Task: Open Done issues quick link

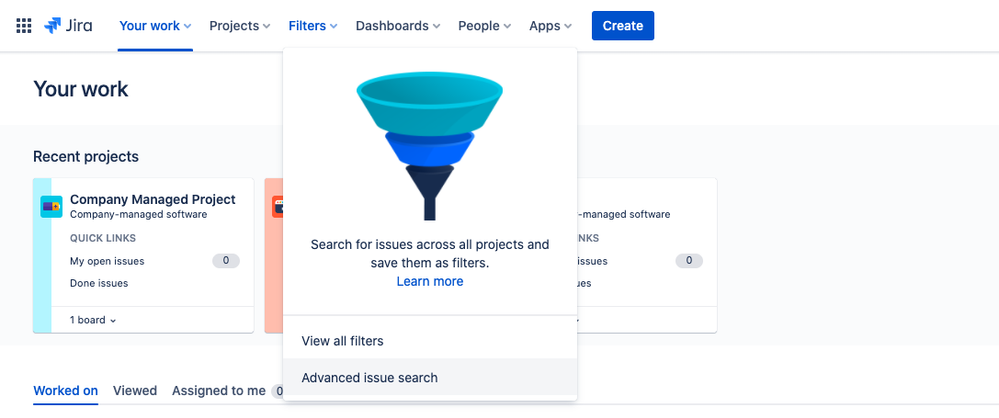Action: click(99, 283)
